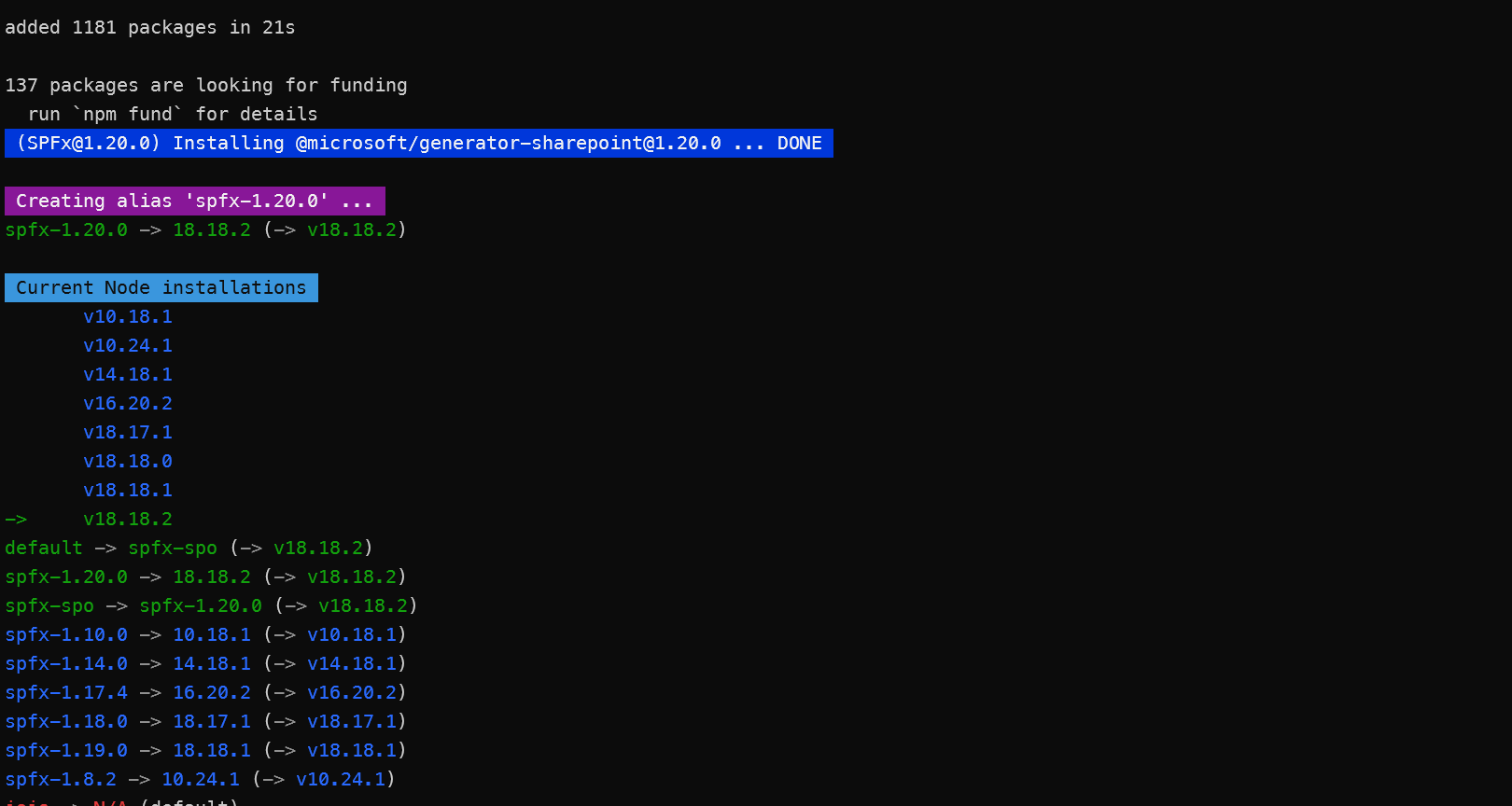Select v18.18.0 in the Node installations list

click(x=128, y=462)
